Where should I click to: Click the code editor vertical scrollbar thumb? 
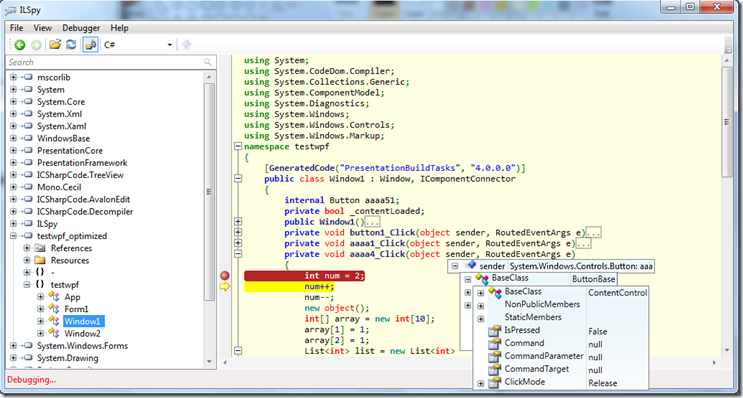pos(727,122)
